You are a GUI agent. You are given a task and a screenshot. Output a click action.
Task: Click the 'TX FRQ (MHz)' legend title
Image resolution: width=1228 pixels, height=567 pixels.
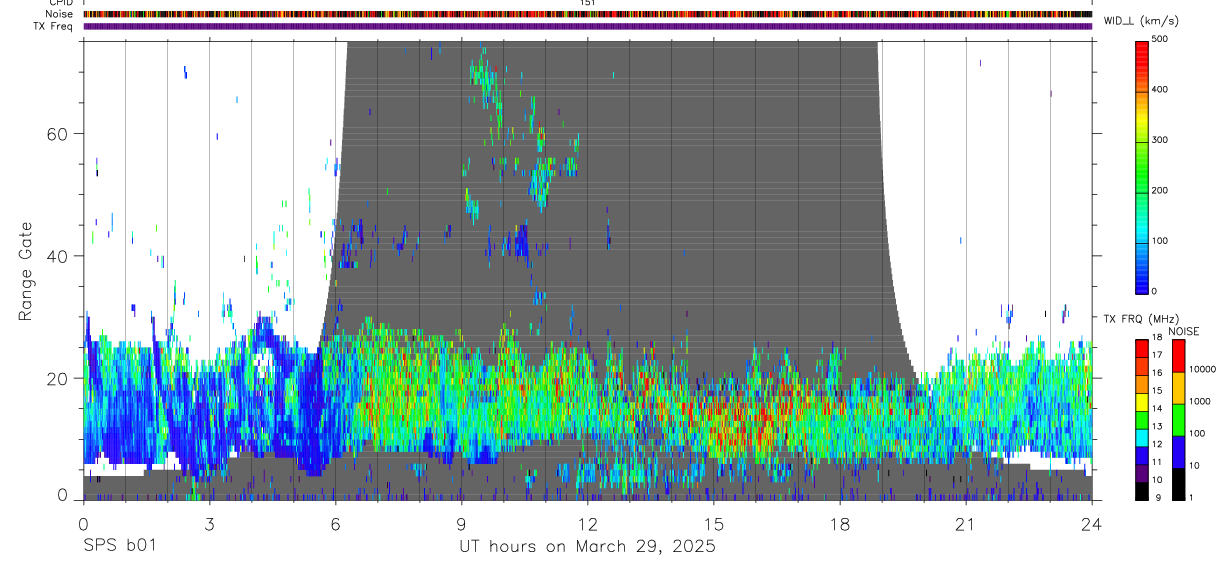point(1140,318)
